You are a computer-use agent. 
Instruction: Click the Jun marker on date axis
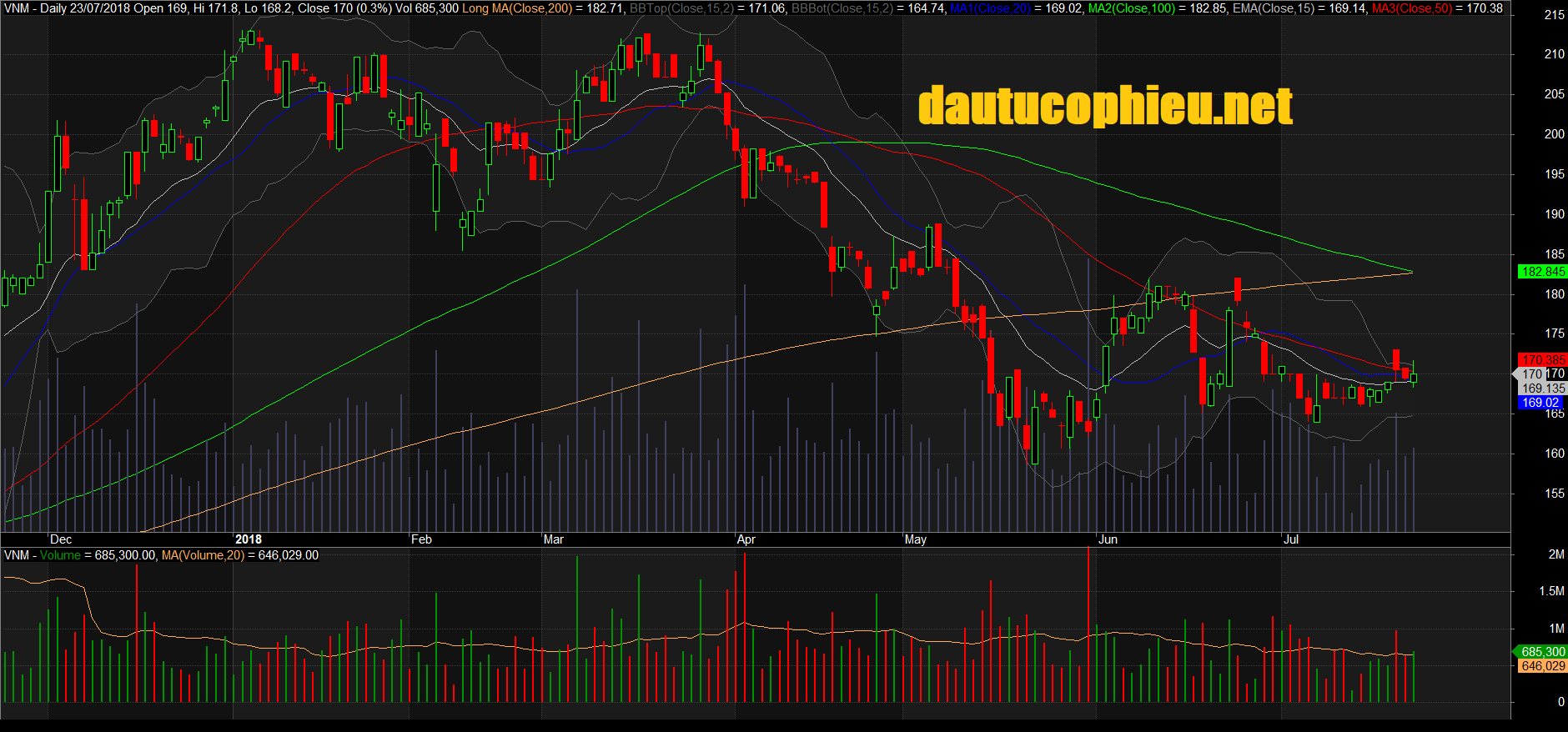pyautogui.click(x=1108, y=539)
